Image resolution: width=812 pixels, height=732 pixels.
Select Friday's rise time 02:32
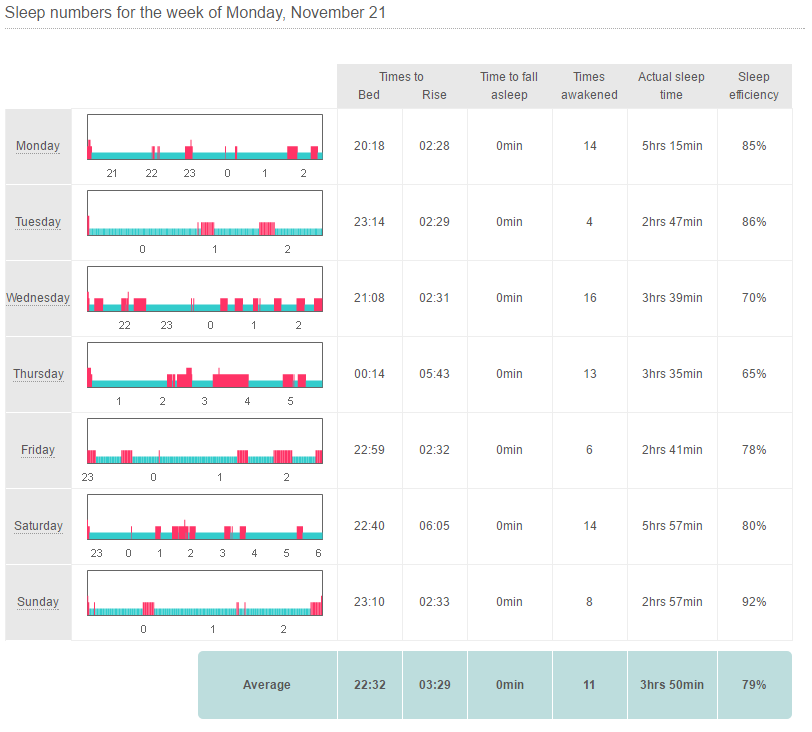coord(434,450)
